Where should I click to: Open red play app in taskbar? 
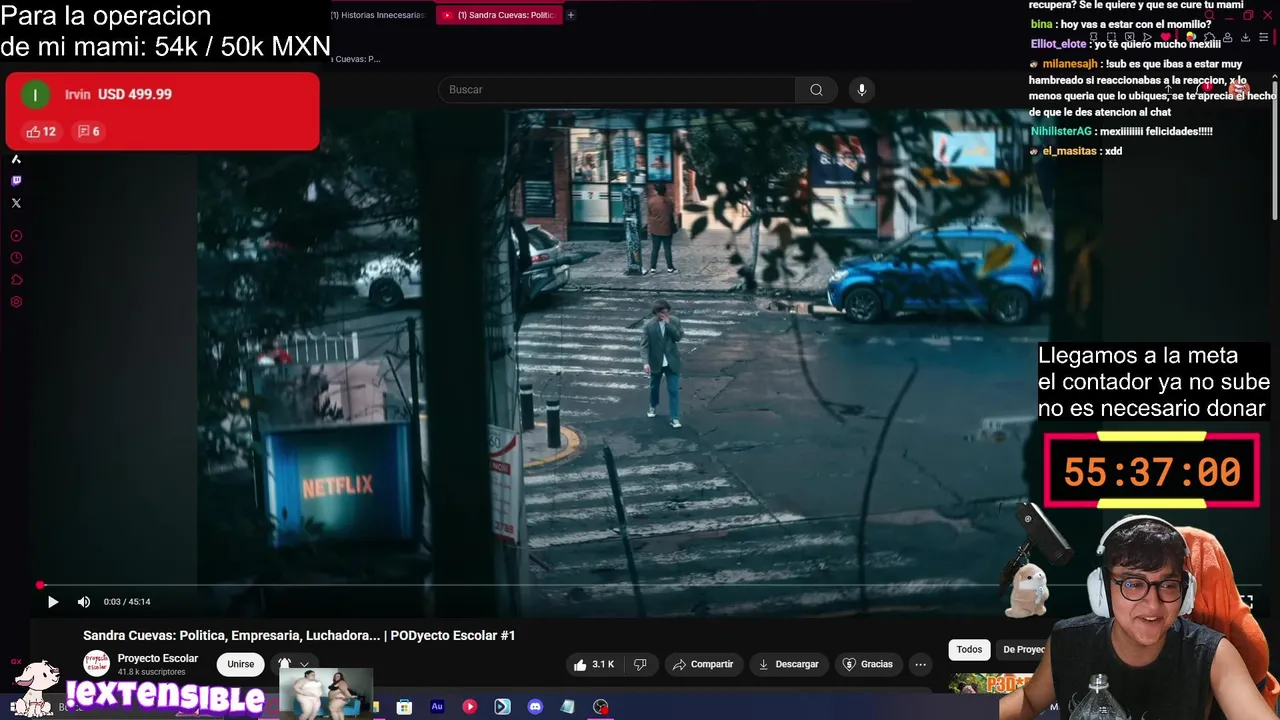pyautogui.click(x=470, y=706)
